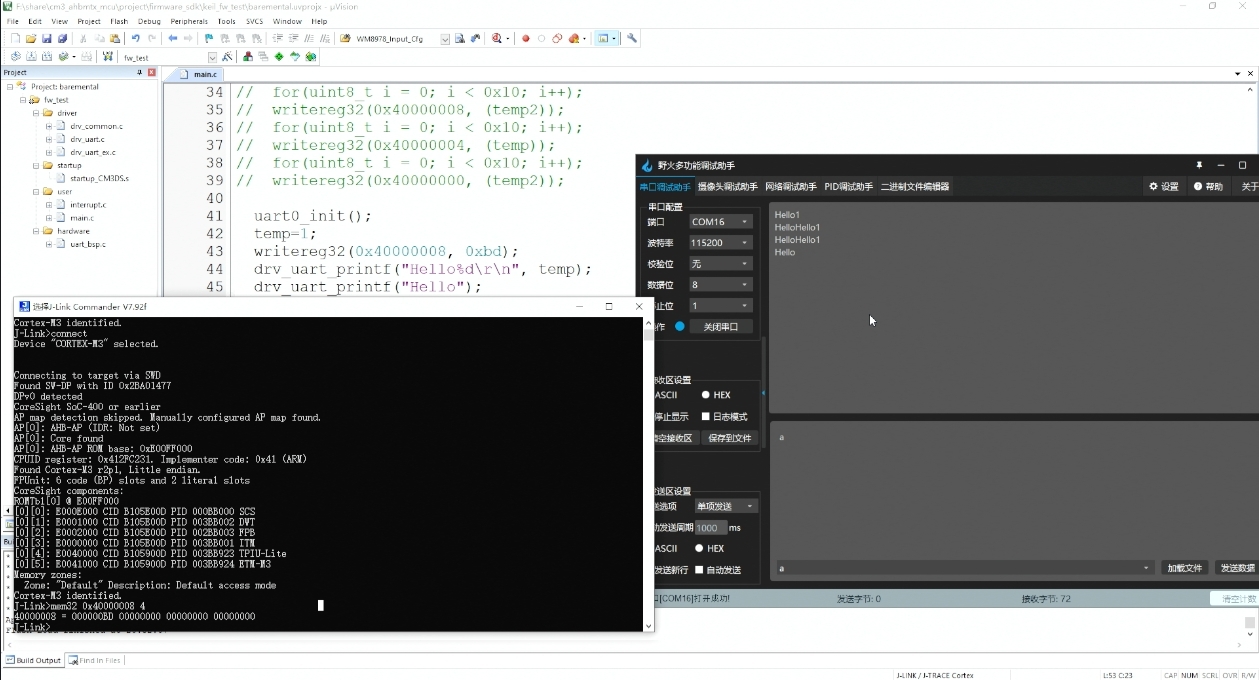Click the Undo arrow in Keil toolbar
Image resolution: width=1259 pixels, height=680 pixels.
pos(135,39)
